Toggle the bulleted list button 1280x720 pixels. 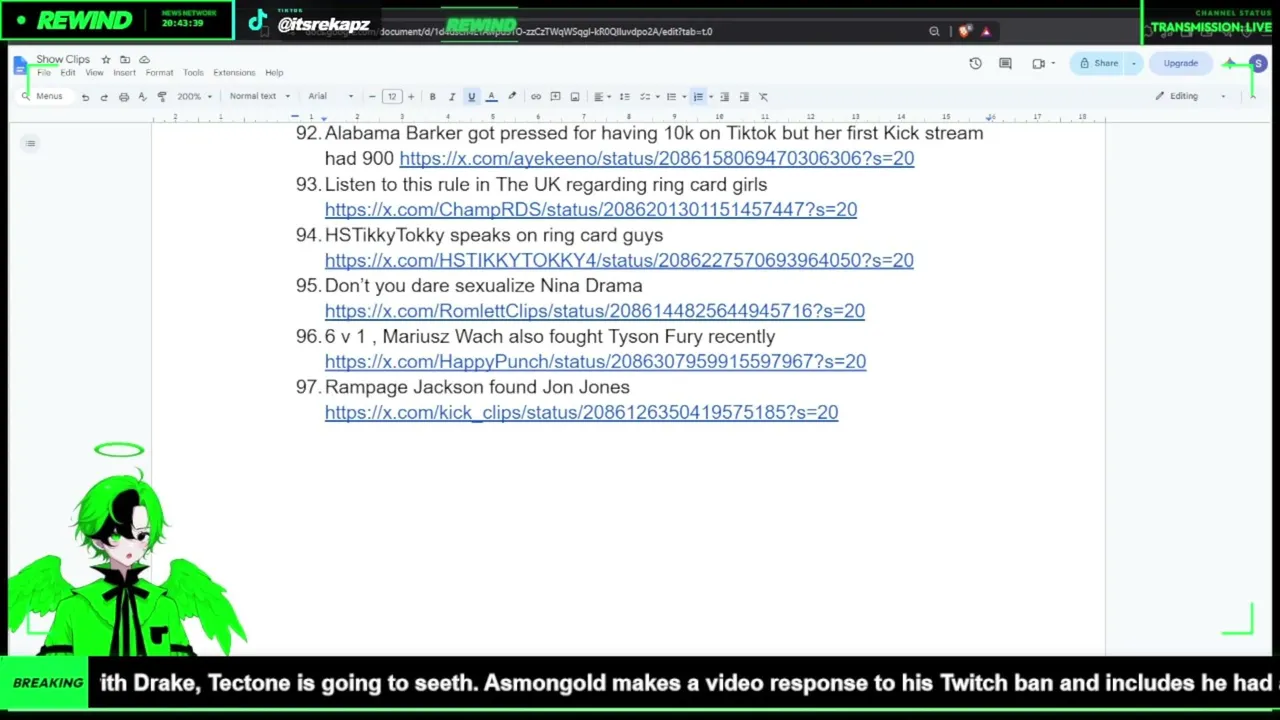pyautogui.click(x=671, y=97)
